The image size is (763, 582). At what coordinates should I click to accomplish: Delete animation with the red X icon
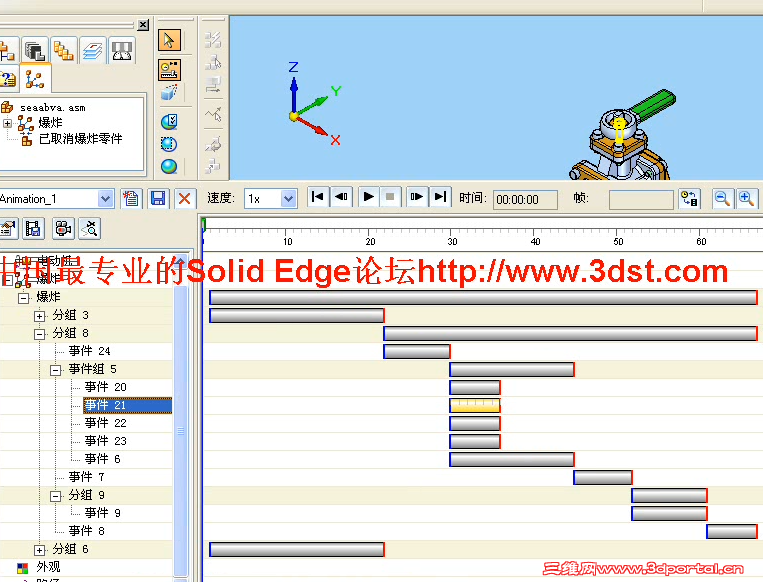coord(184,198)
